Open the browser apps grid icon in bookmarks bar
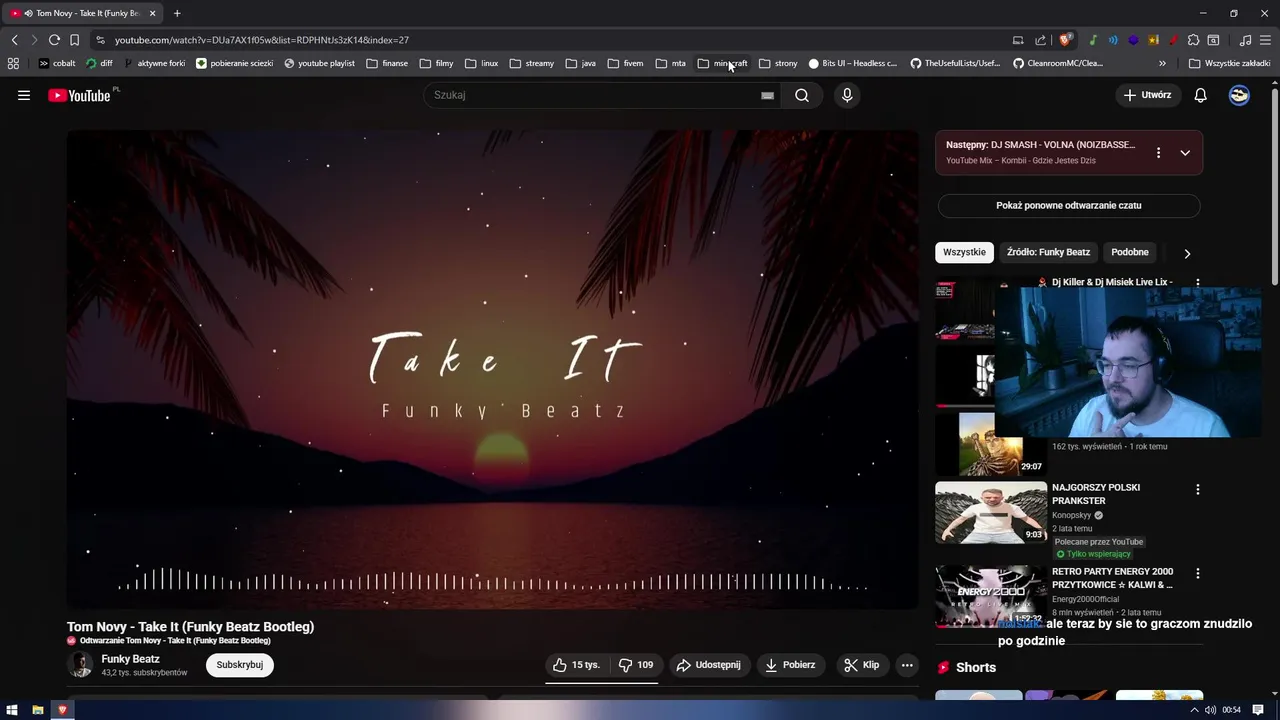 pos(13,63)
